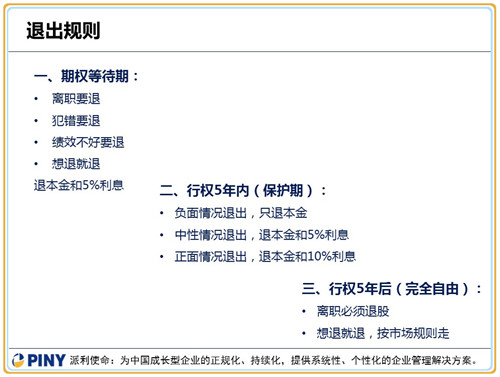500x377 pixels.
Task: Click the bullet dot before 负面情况退出
Action: click(x=162, y=213)
